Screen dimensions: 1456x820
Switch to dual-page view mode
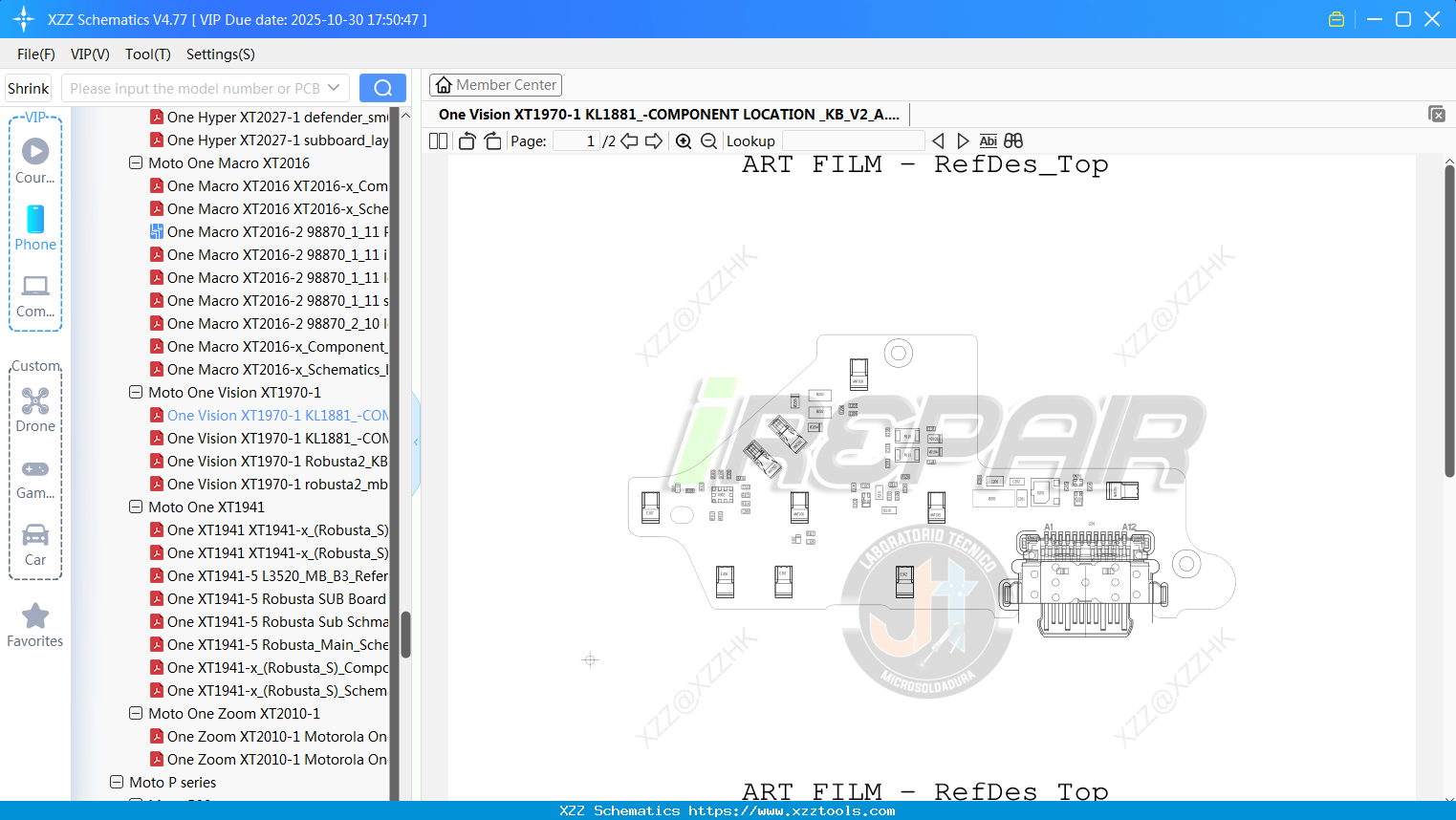click(437, 140)
